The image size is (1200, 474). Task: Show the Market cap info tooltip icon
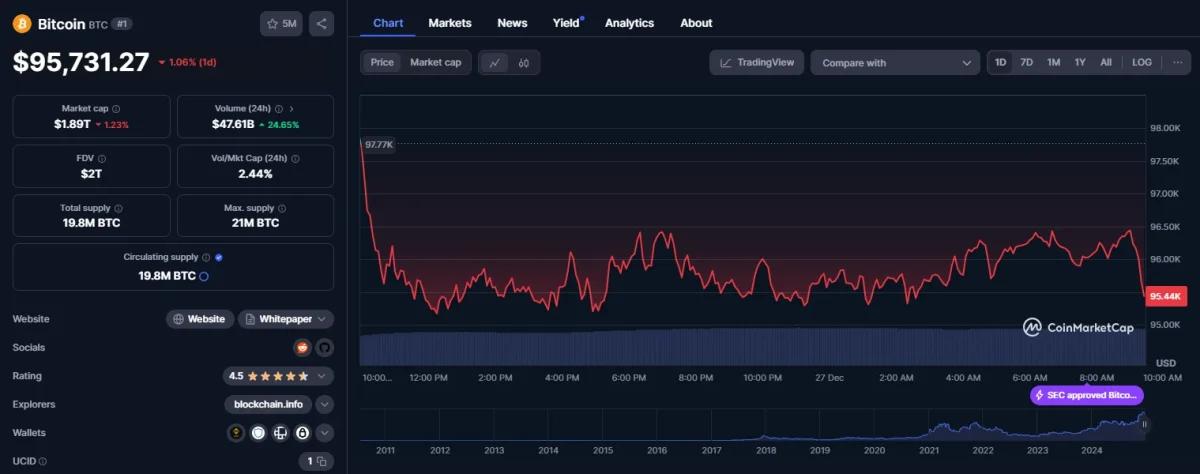coord(116,109)
